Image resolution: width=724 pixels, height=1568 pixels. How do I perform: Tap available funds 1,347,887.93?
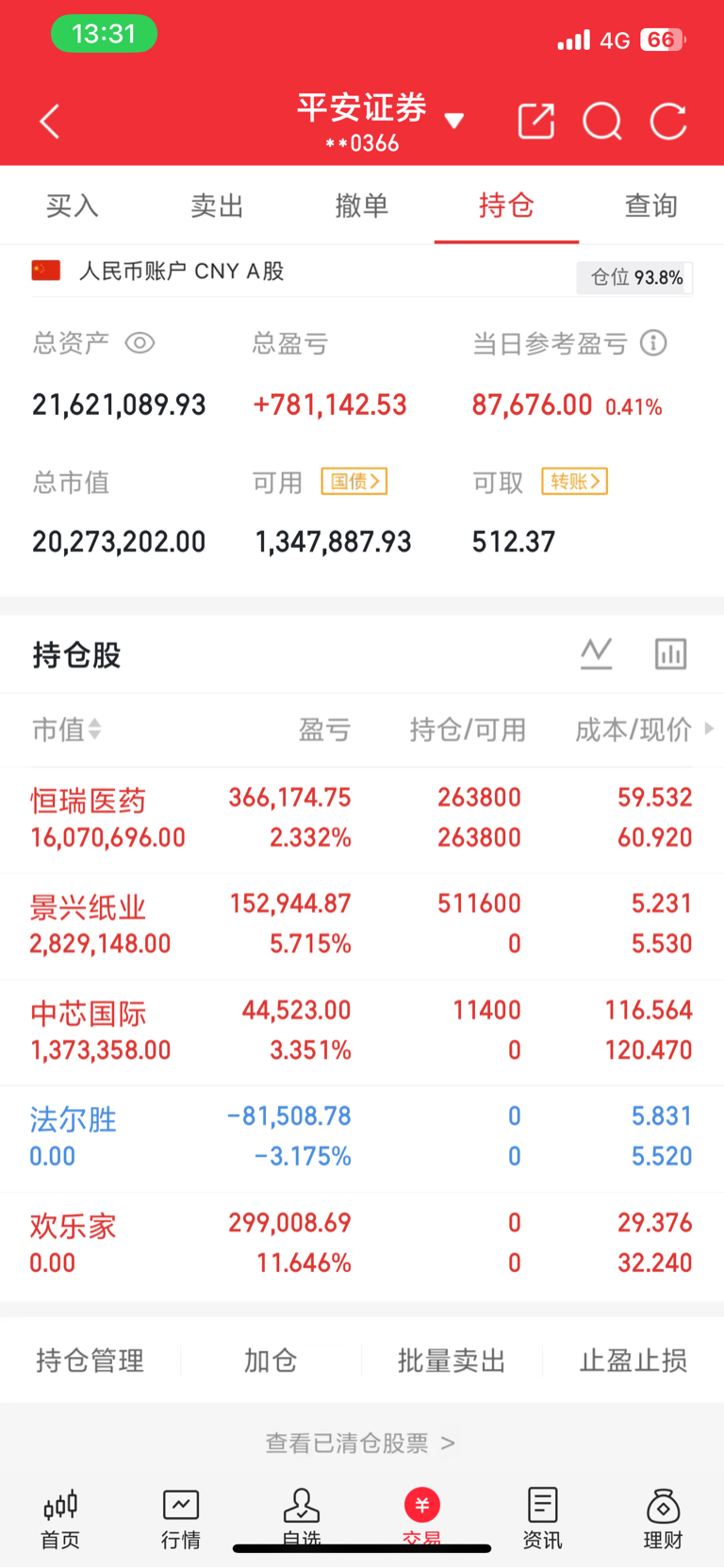point(333,542)
